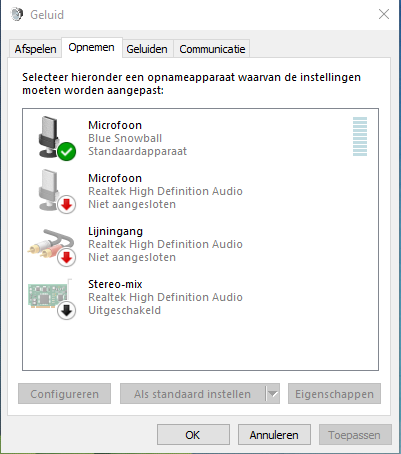Click the Stereo-mix sound card icon
Screen dimensions: 401x454
coord(49,295)
